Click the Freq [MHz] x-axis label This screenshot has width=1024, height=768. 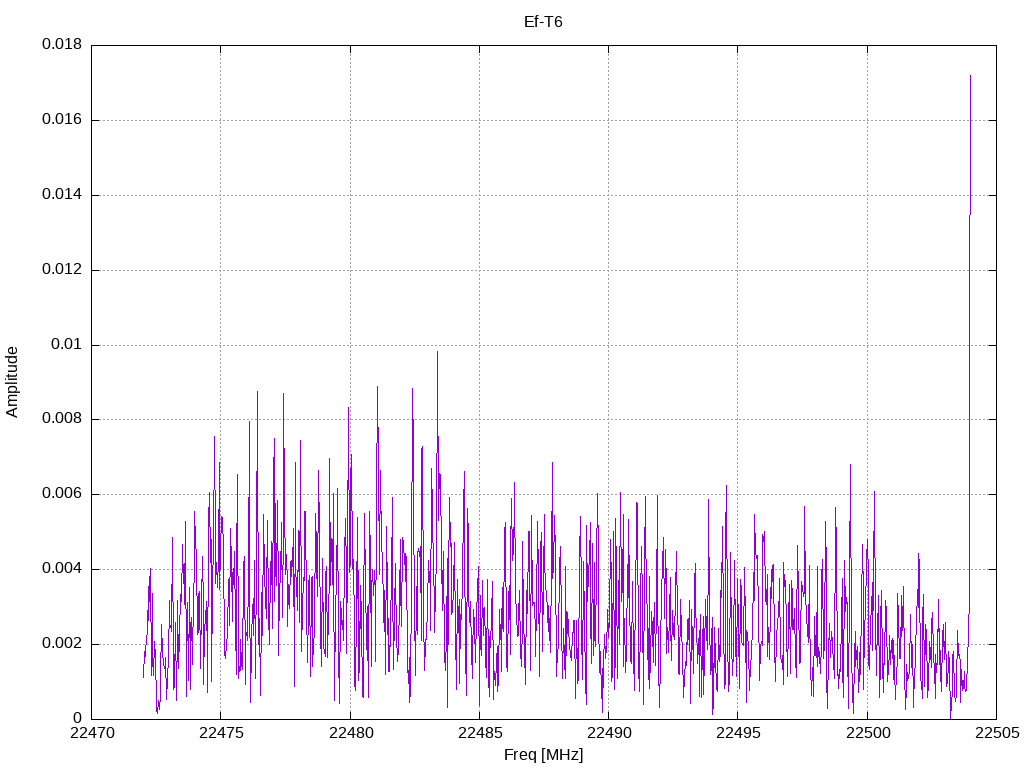point(543,755)
